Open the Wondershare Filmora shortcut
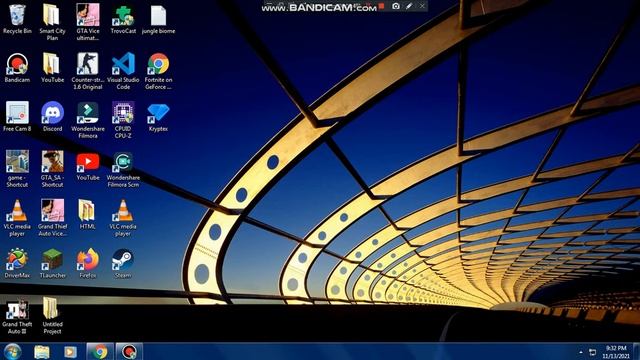This screenshot has width=640, height=360. click(x=88, y=120)
